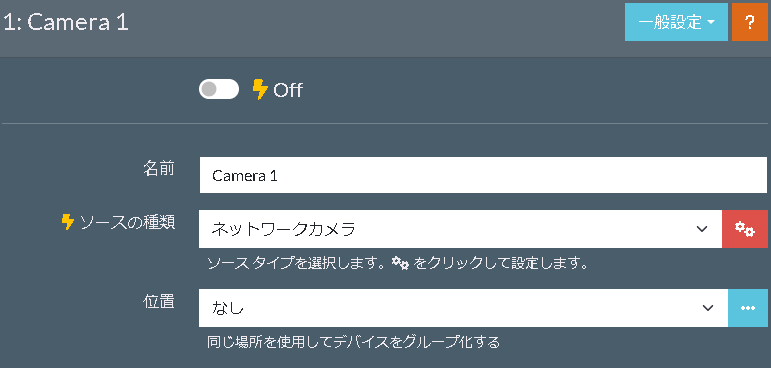Image resolution: width=771 pixels, height=368 pixels.
Task: Click the chevron arrow in the 位置 combo
Action: pyautogui.click(x=708, y=308)
